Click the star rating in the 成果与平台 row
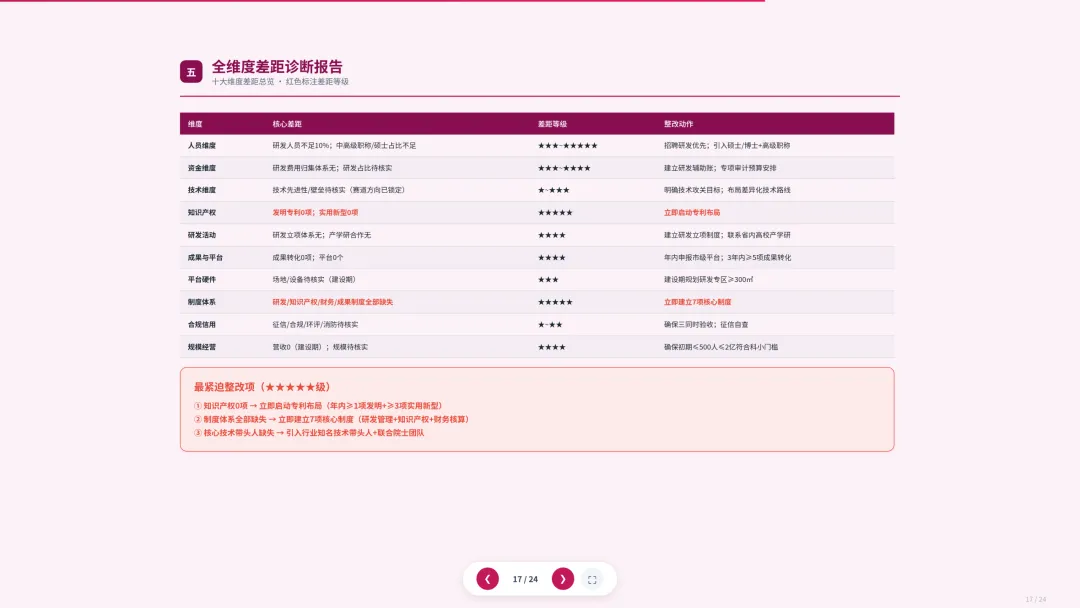 click(x=552, y=258)
